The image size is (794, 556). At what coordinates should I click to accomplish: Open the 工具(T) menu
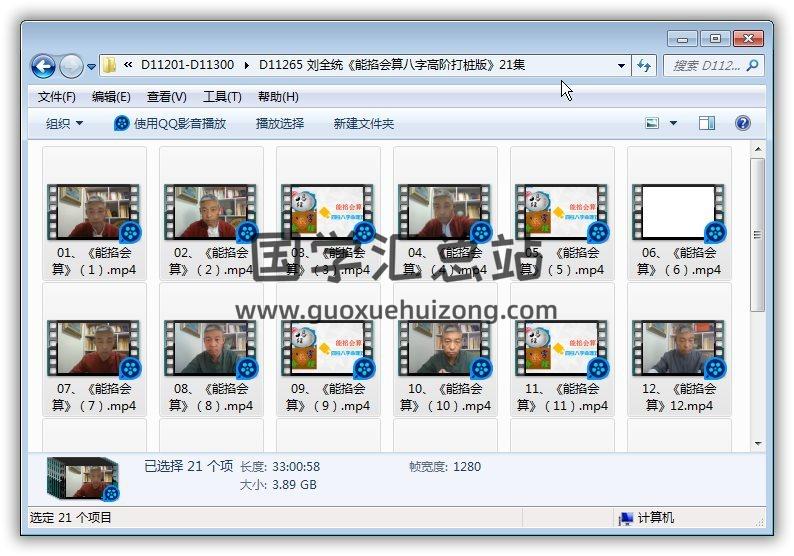pos(222,96)
